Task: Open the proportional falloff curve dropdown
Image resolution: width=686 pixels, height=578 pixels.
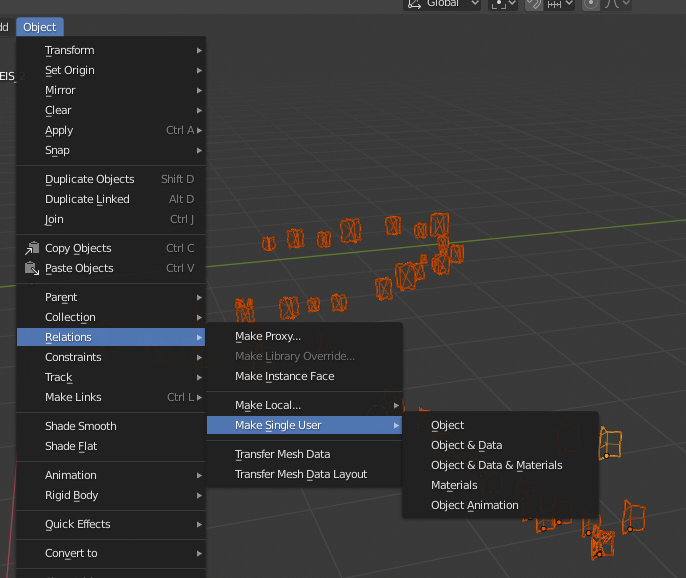Action: (616, 4)
